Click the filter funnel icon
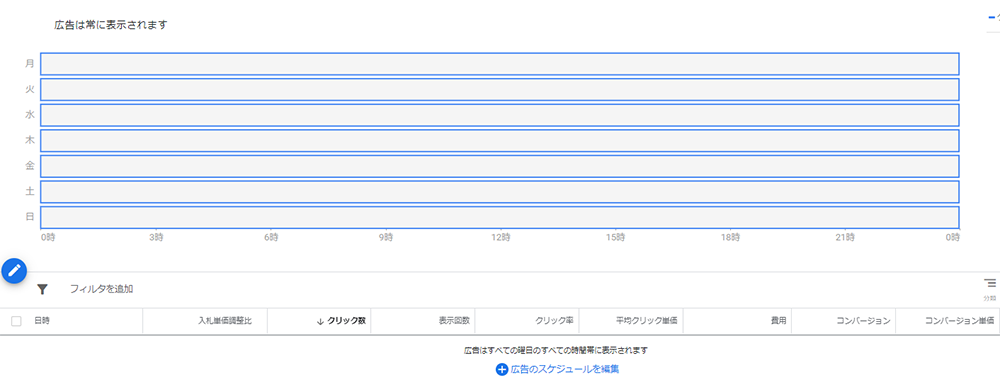 coord(42,289)
